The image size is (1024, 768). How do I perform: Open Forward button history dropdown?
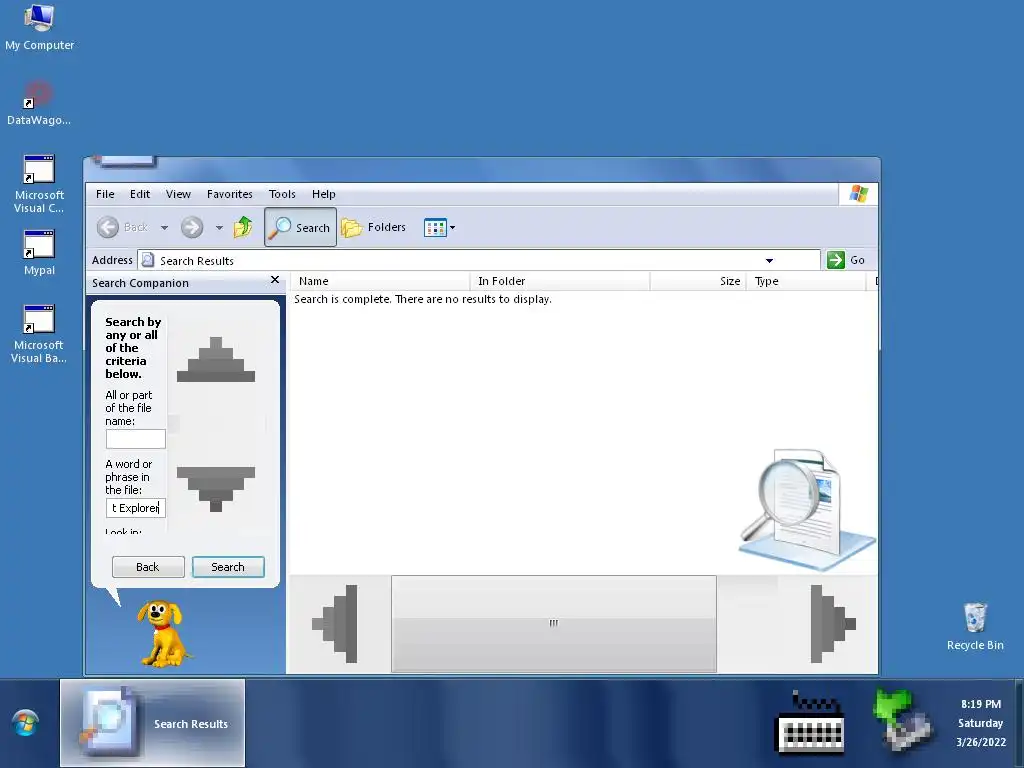tap(219, 227)
